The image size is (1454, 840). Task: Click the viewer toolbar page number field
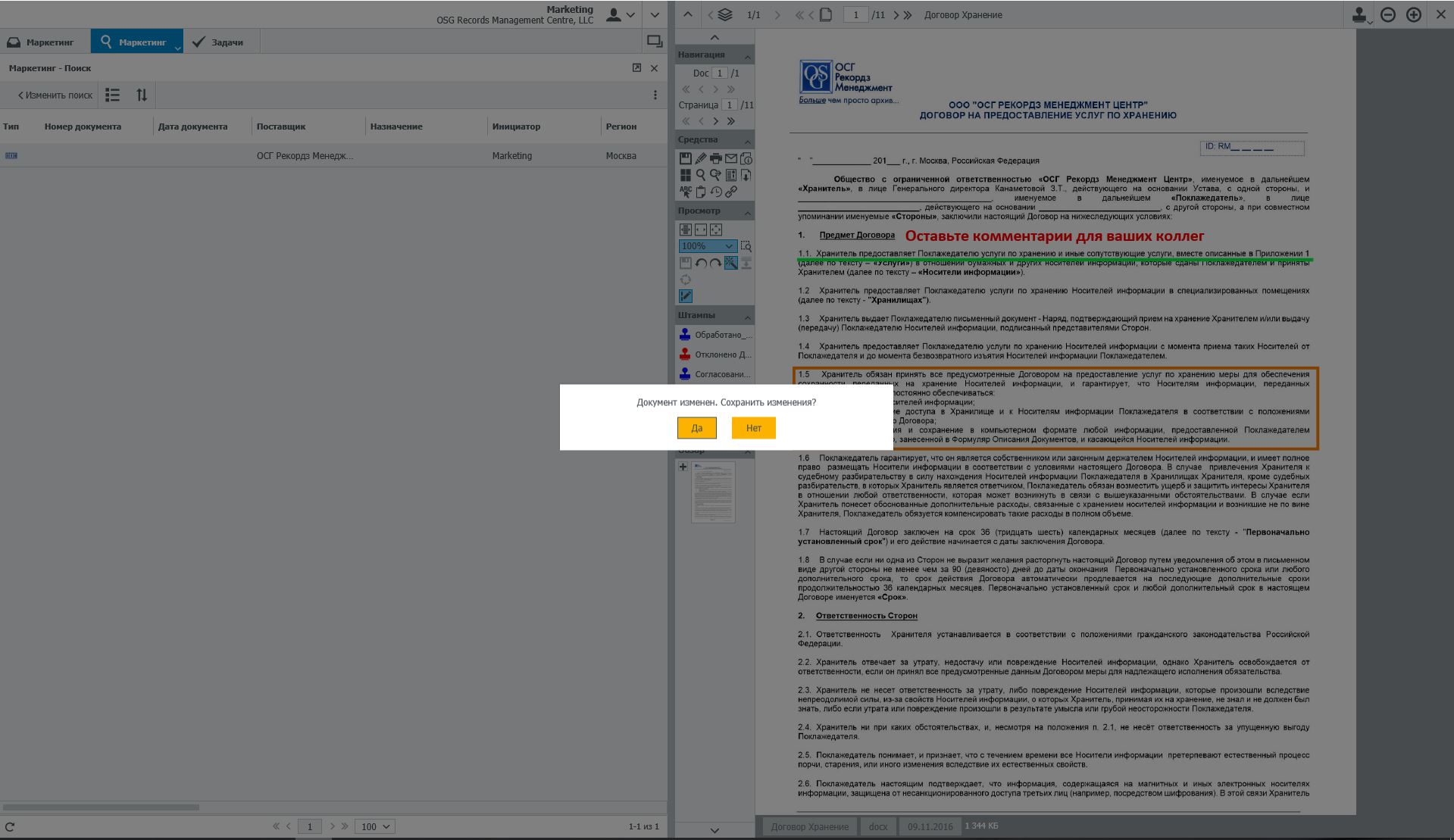(x=856, y=14)
